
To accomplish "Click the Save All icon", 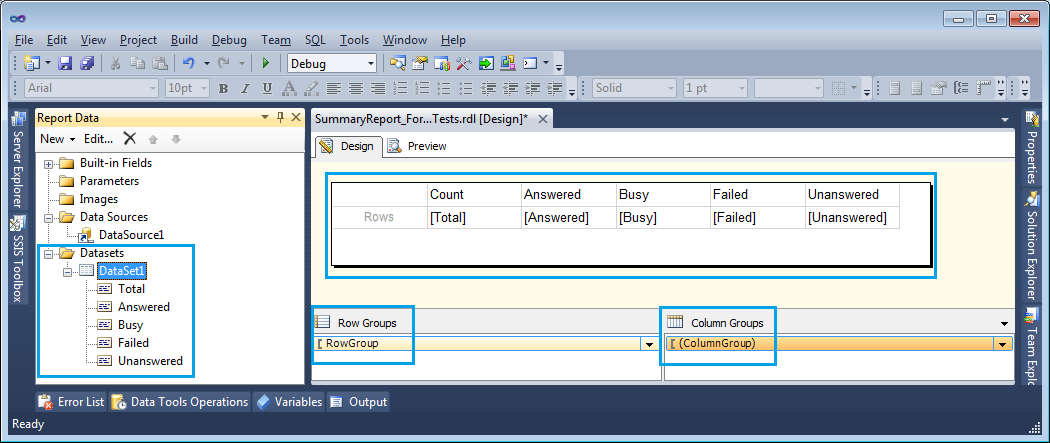I will (x=86, y=63).
